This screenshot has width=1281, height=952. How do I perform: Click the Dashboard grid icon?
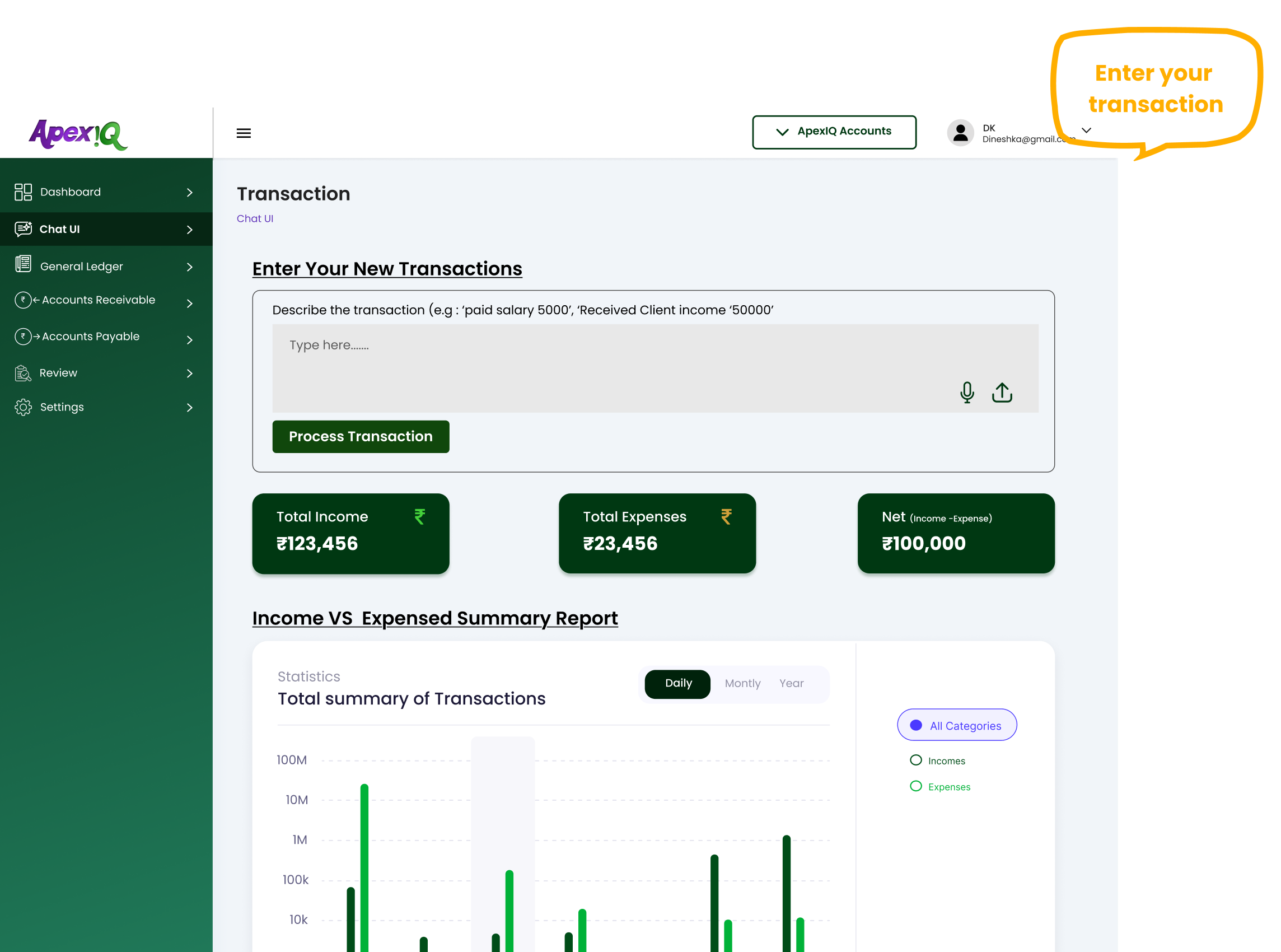pos(24,192)
